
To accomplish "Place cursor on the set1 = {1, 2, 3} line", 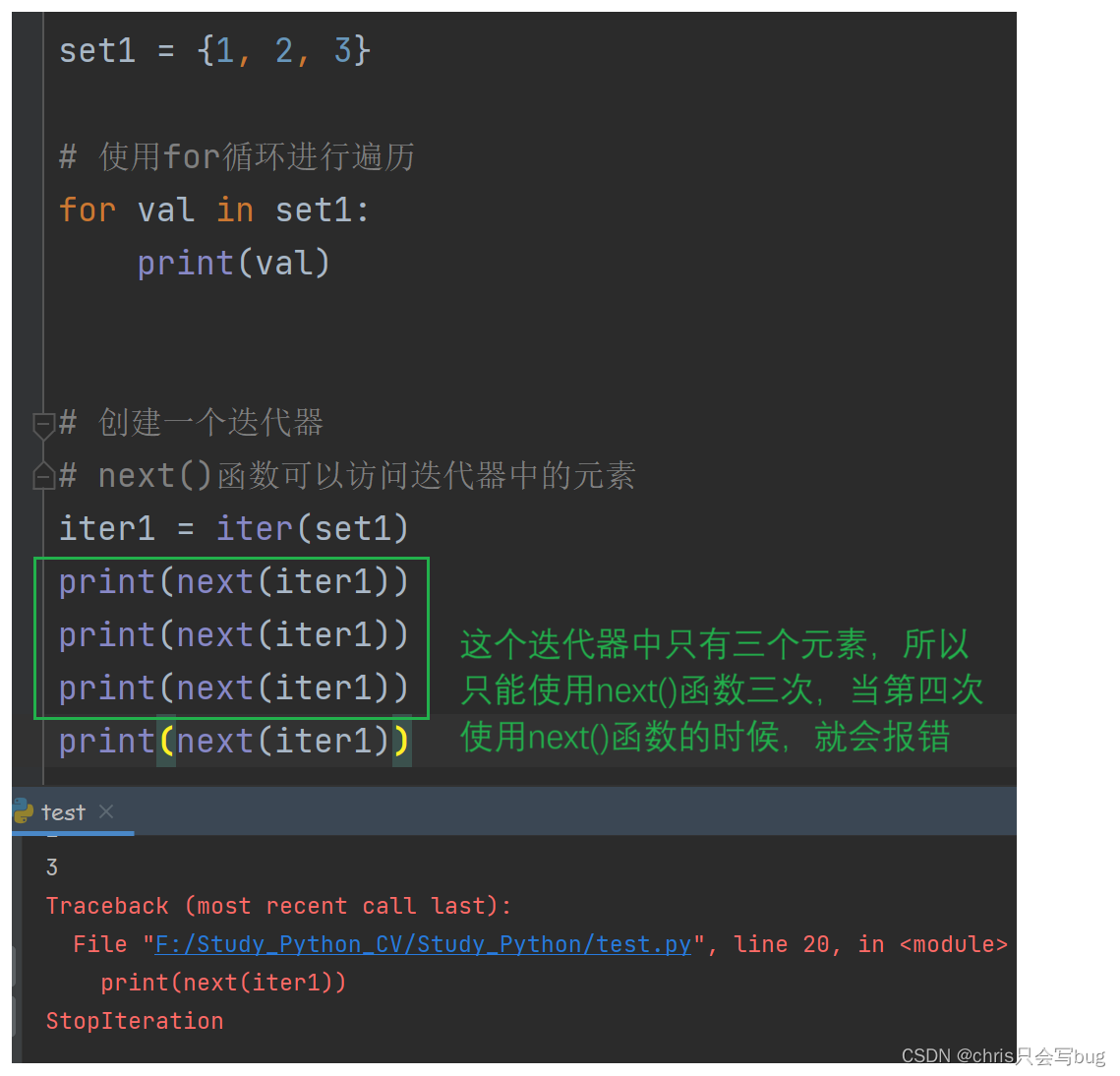I will [x=214, y=50].
